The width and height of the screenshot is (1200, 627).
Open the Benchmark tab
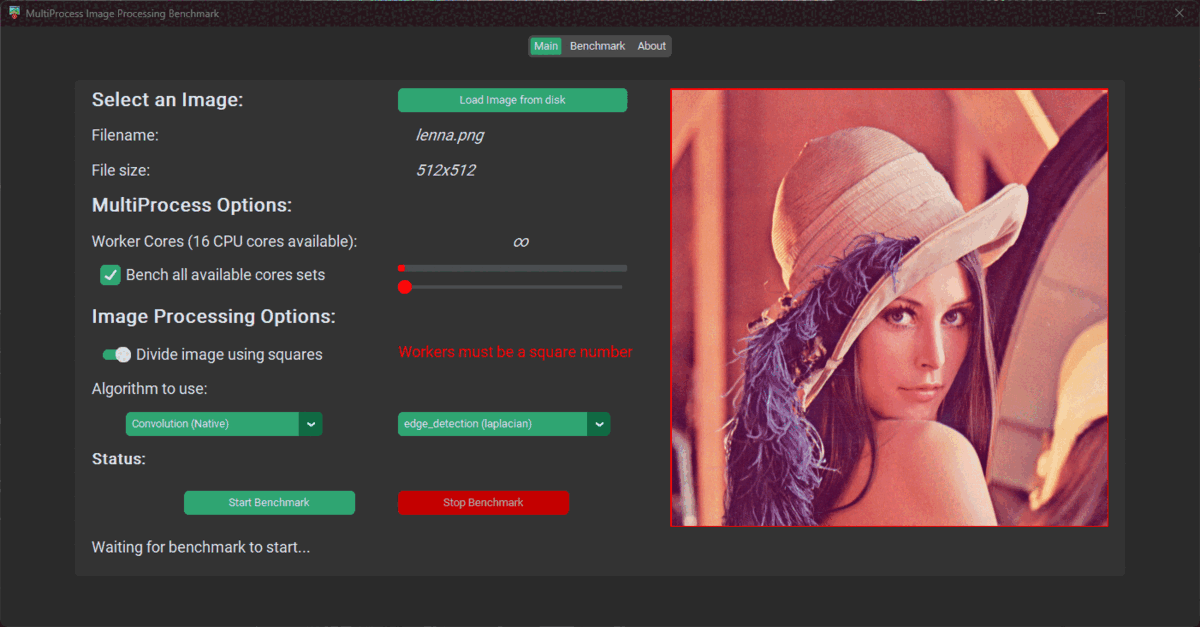598,46
